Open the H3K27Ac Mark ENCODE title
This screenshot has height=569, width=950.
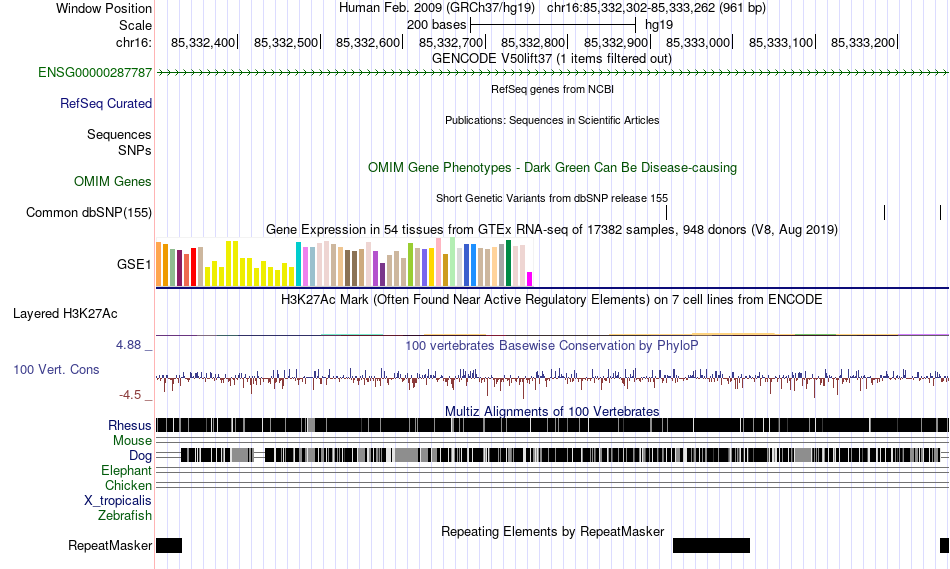[x=552, y=299]
